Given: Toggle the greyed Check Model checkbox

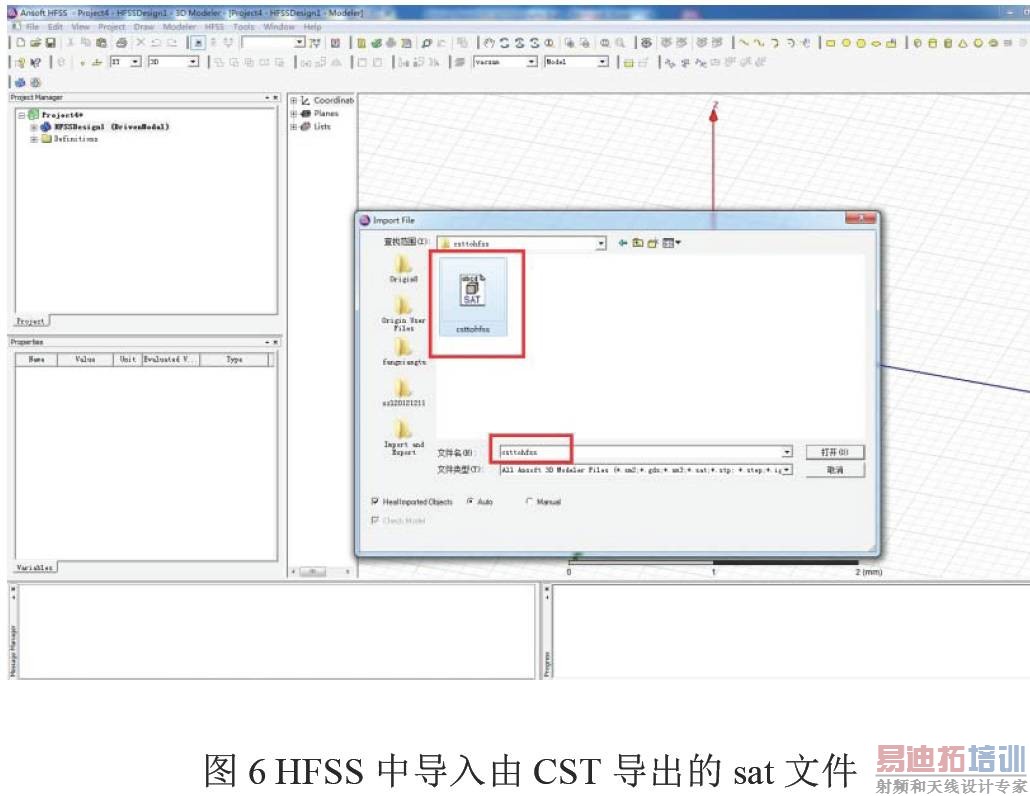Looking at the screenshot, I should pyautogui.click(x=375, y=520).
